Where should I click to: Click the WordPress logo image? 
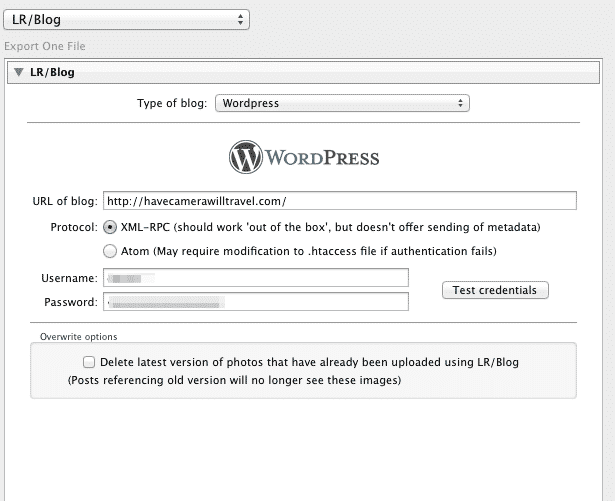pyautogui.click(x=304, y=157)
